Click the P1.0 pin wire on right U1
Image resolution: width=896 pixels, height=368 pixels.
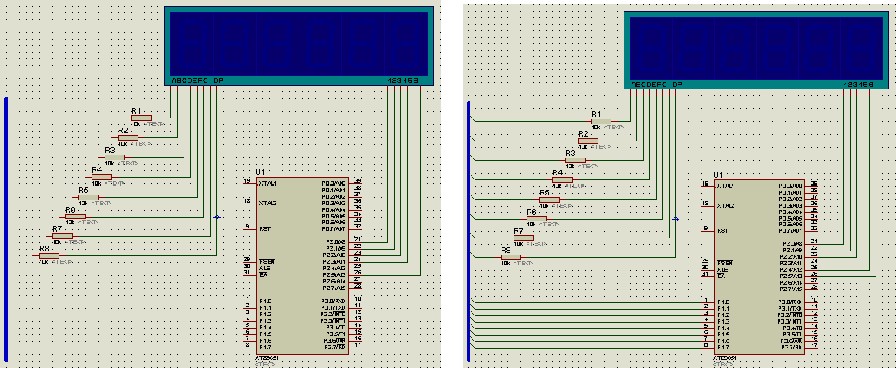point(589,301)
